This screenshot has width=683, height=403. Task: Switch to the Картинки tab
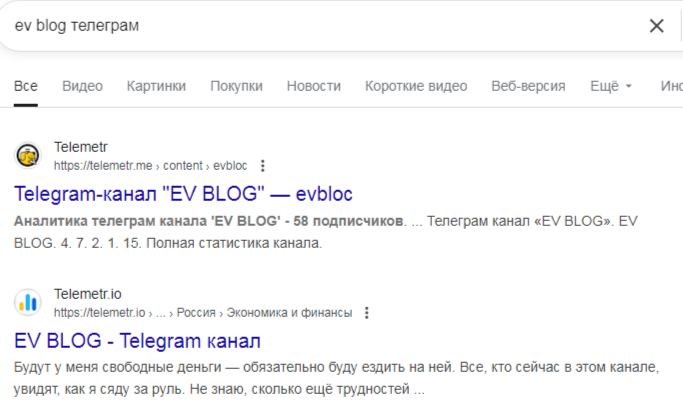tap(156, 86)
